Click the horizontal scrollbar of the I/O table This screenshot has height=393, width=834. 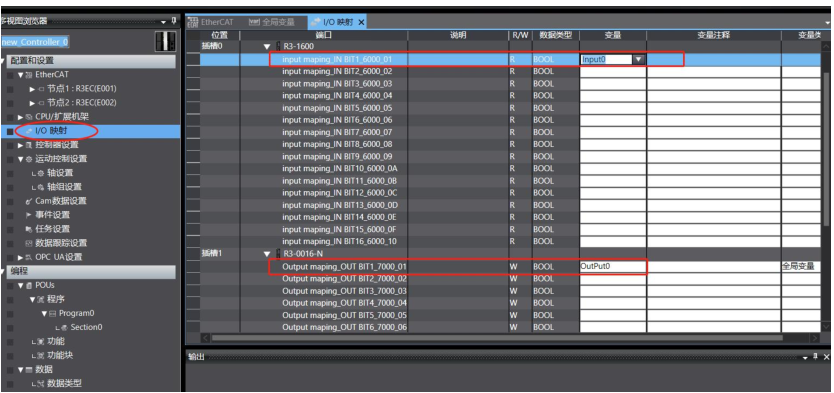tap(497, 338)
